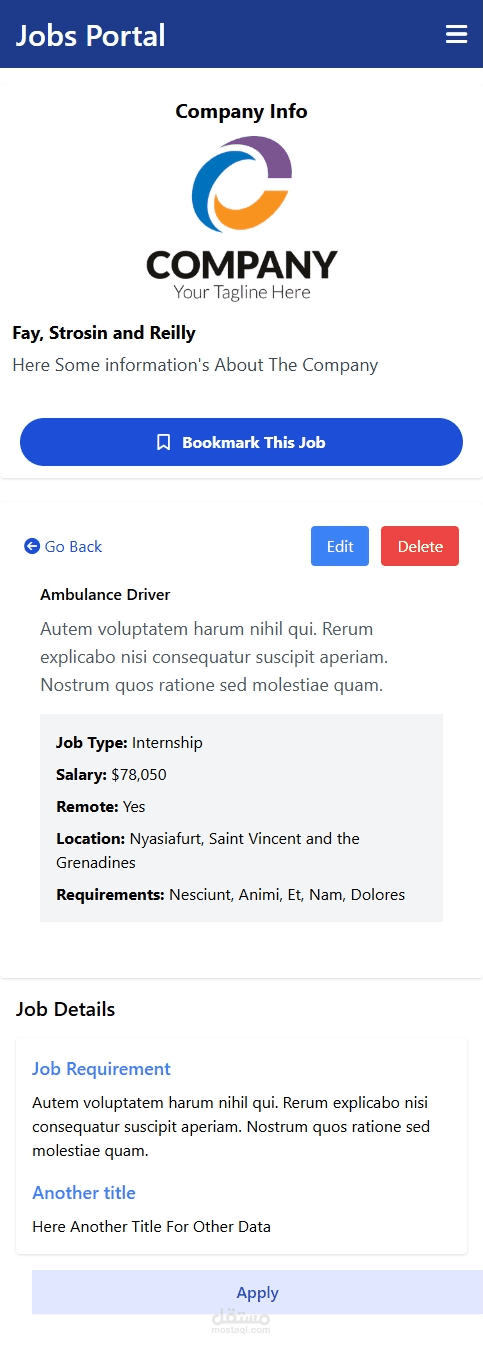Click the Company Info heading
This screenshot has height=1362, width=483.
click(x=241, y=112)
